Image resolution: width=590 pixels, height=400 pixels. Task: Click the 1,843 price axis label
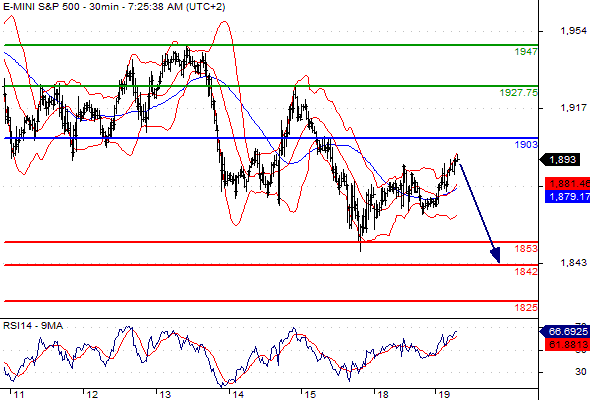[573, 263]
